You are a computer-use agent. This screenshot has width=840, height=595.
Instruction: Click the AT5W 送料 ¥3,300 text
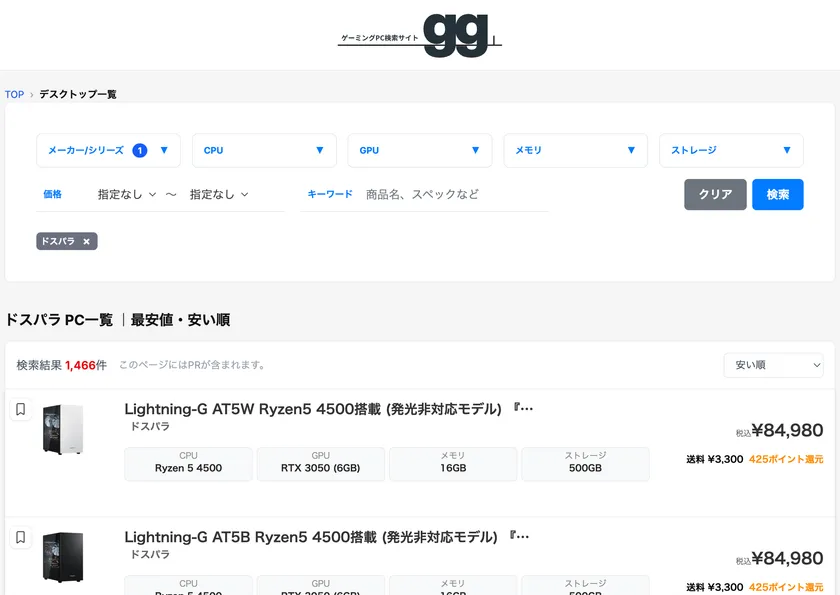(x=715, y=460)
